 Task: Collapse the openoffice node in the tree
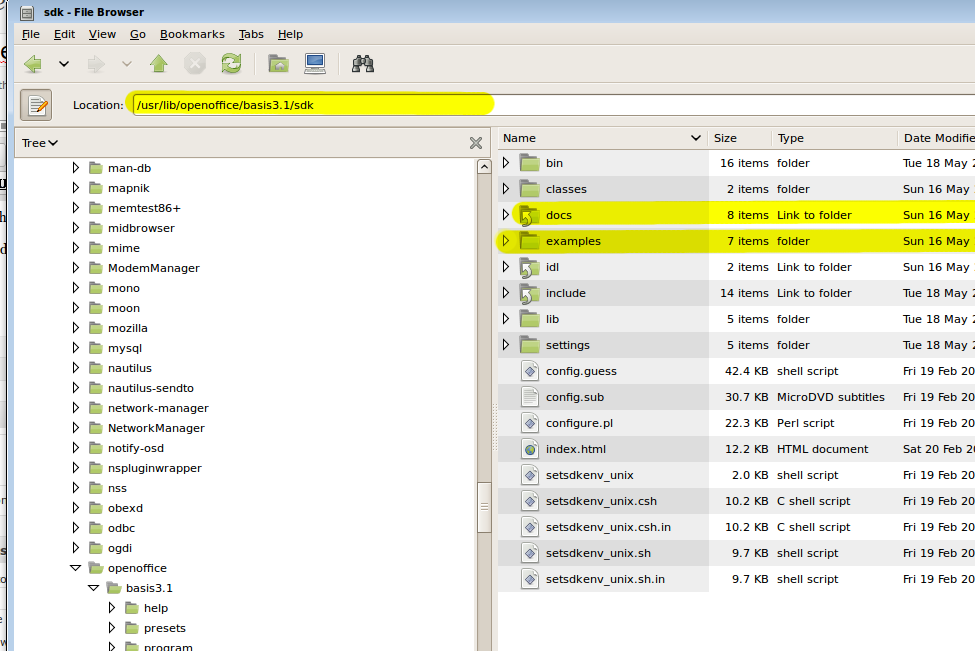coord(76,568)
